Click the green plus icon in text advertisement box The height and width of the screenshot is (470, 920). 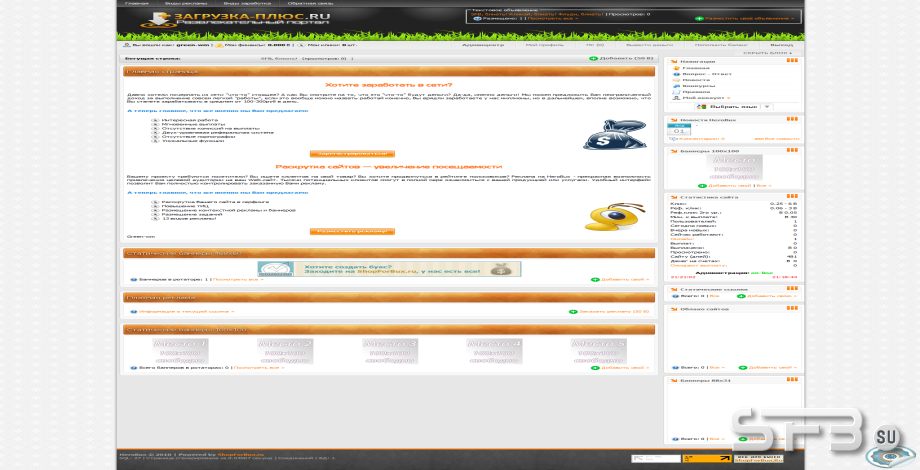[x=699, y=18]
